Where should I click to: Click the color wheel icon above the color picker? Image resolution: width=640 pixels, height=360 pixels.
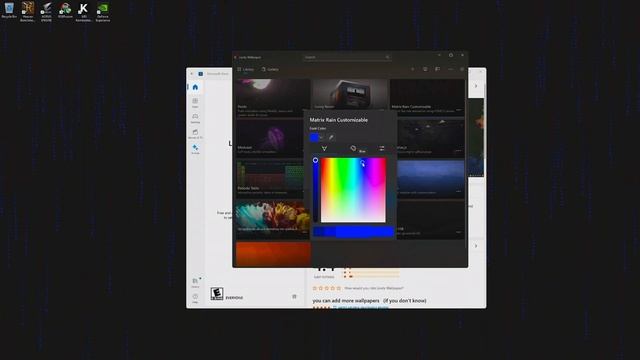(353, 148)
